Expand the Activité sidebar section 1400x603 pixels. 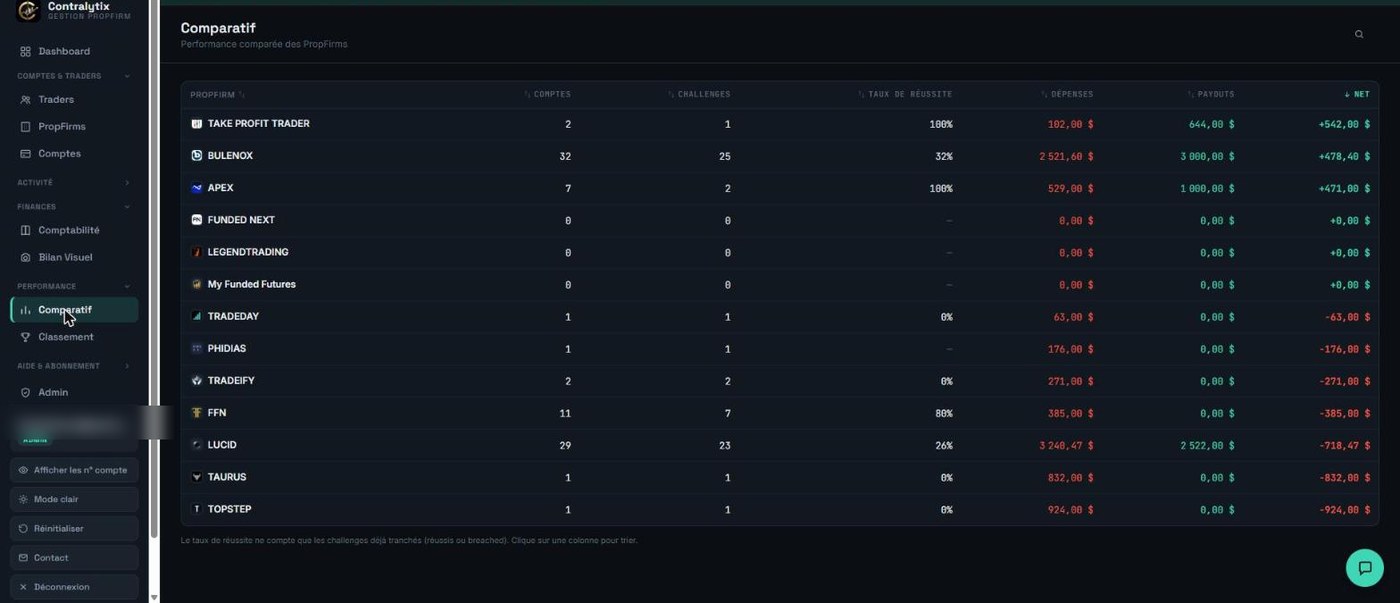(74, 183)
